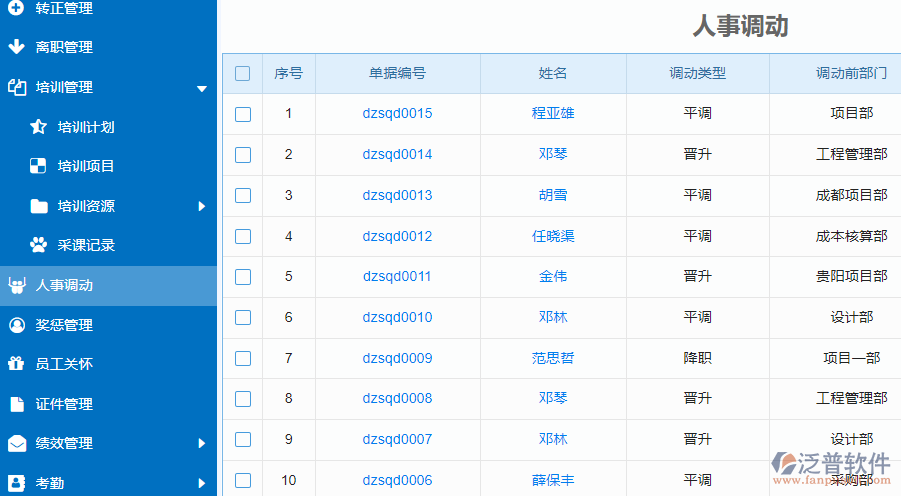This screenshot has height=496, width=901.
Task: Open record link dzsqd0013
Action: 397,195
